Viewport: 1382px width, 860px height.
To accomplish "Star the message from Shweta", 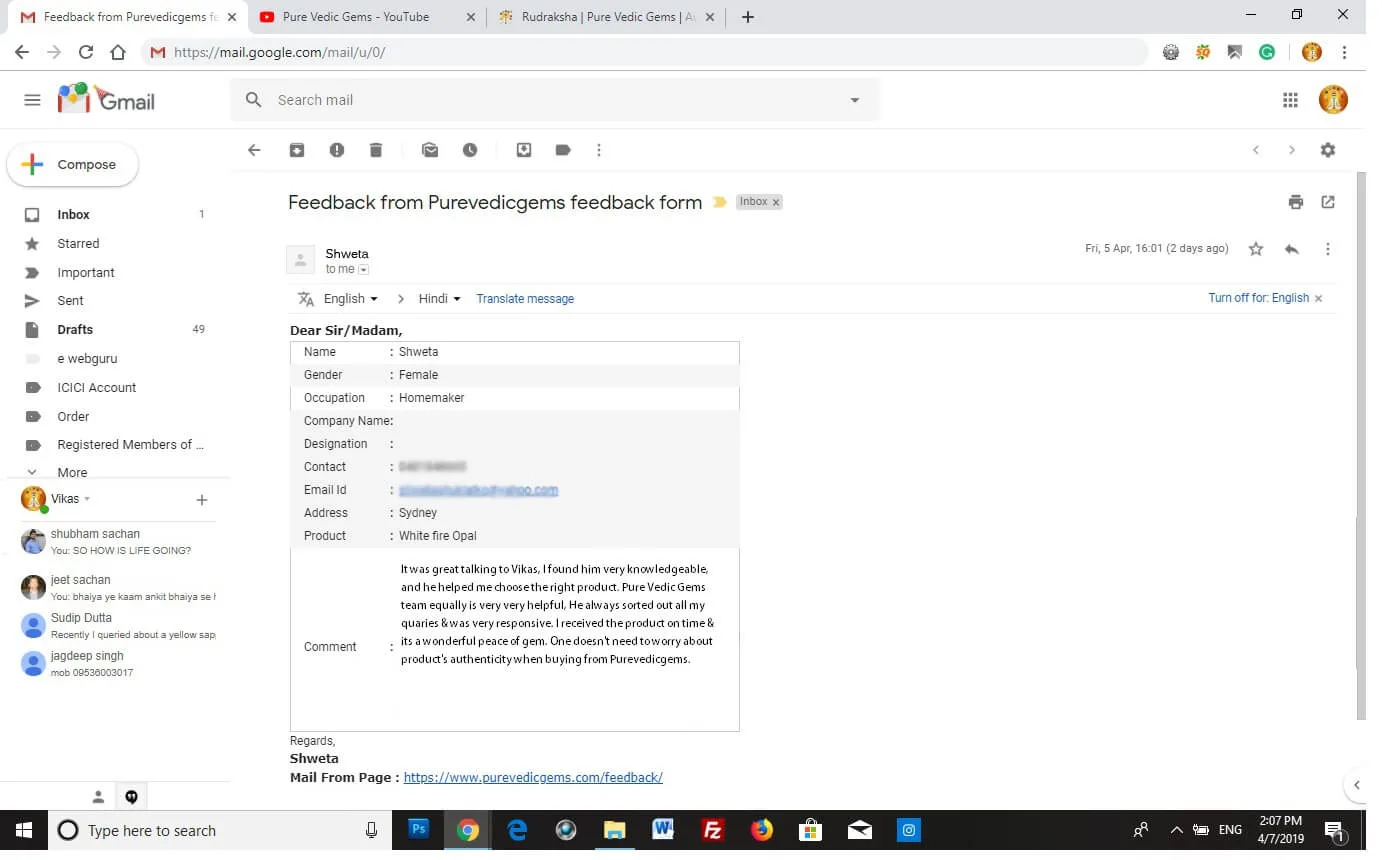I will (1256, 249).
